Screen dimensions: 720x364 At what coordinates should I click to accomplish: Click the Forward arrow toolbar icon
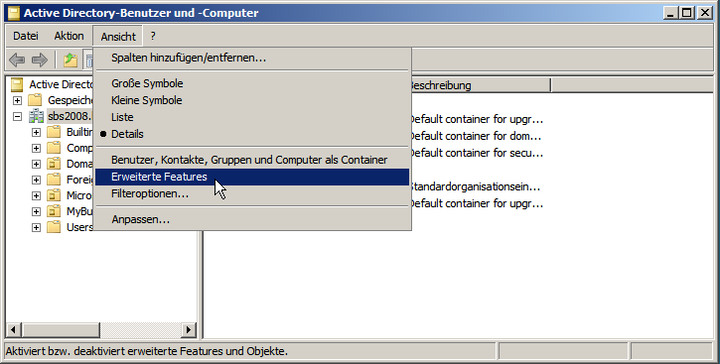[x=39, y=60]
